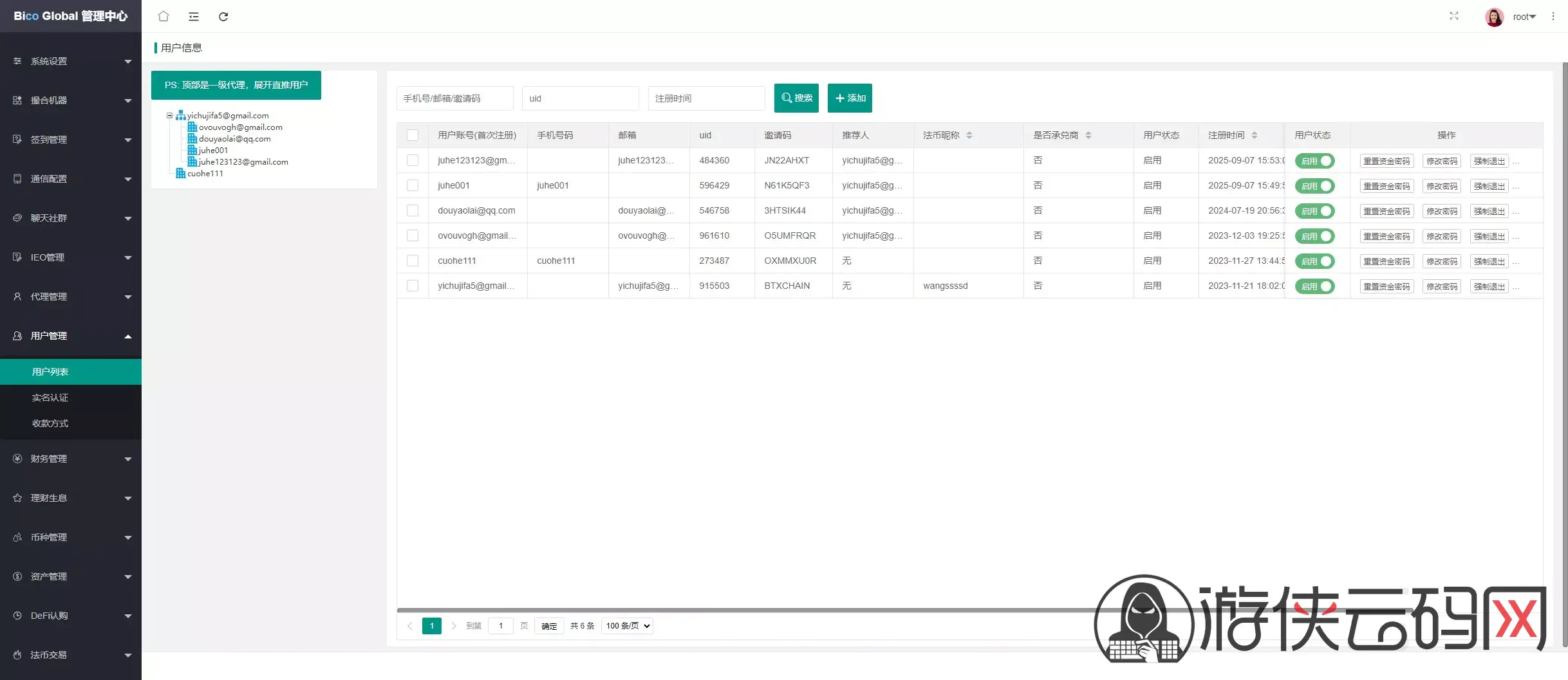
Task: Click the fullscreen icon in header
Action: pos(1453,16)
